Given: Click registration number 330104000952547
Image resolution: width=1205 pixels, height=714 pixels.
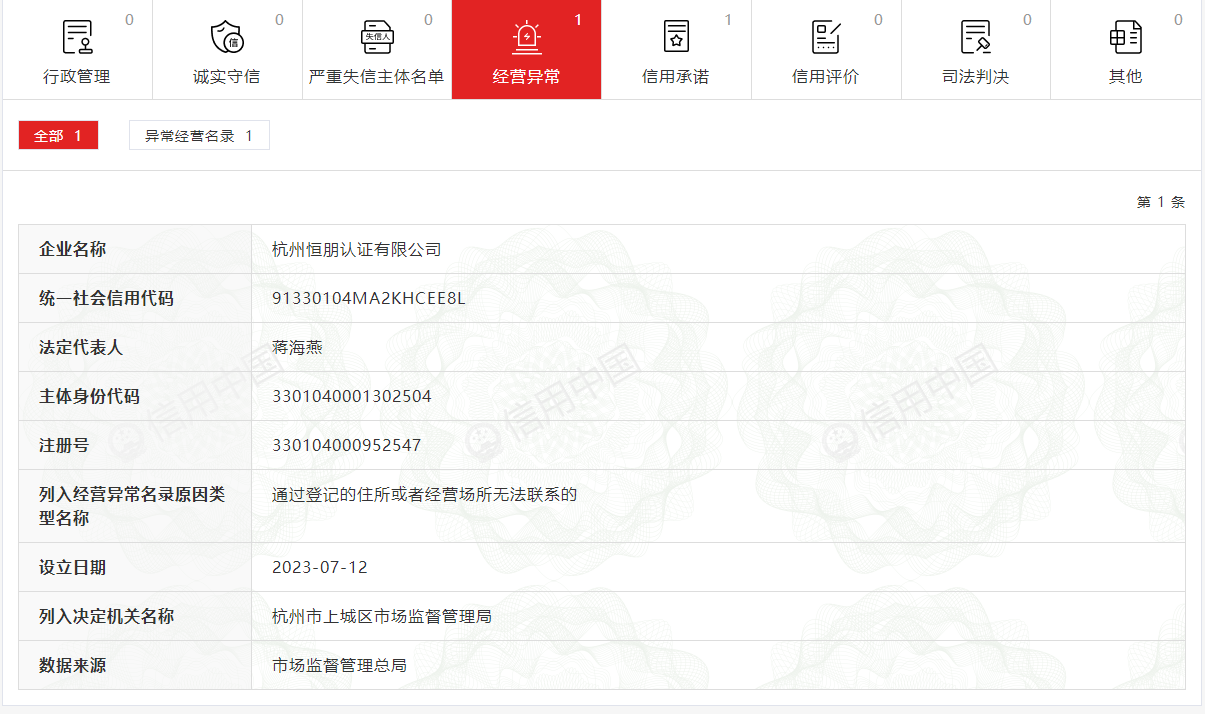Looking at the screenshot, I should tap(347, 445).
